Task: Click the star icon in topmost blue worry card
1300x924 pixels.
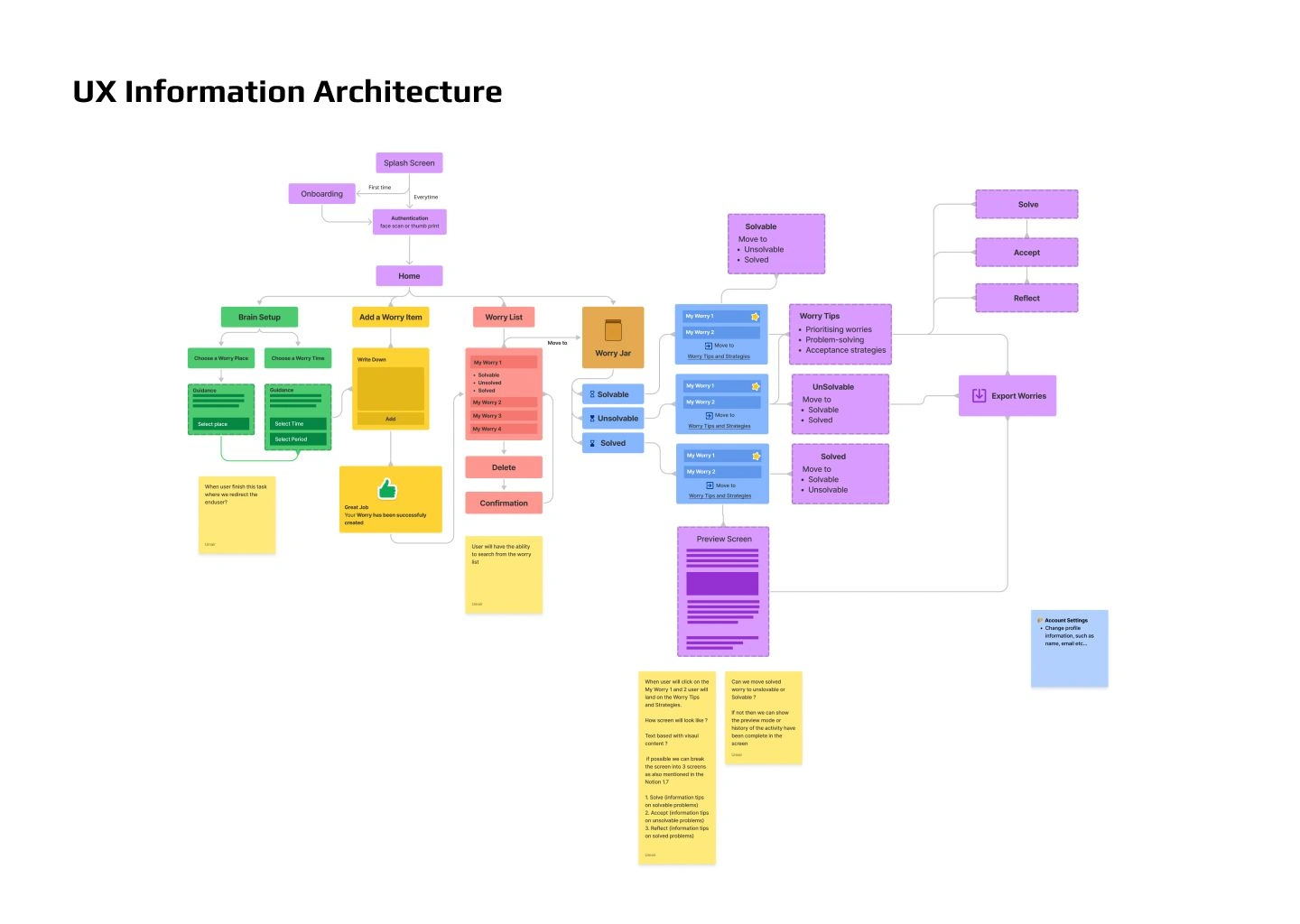Action: pos(755,316)
